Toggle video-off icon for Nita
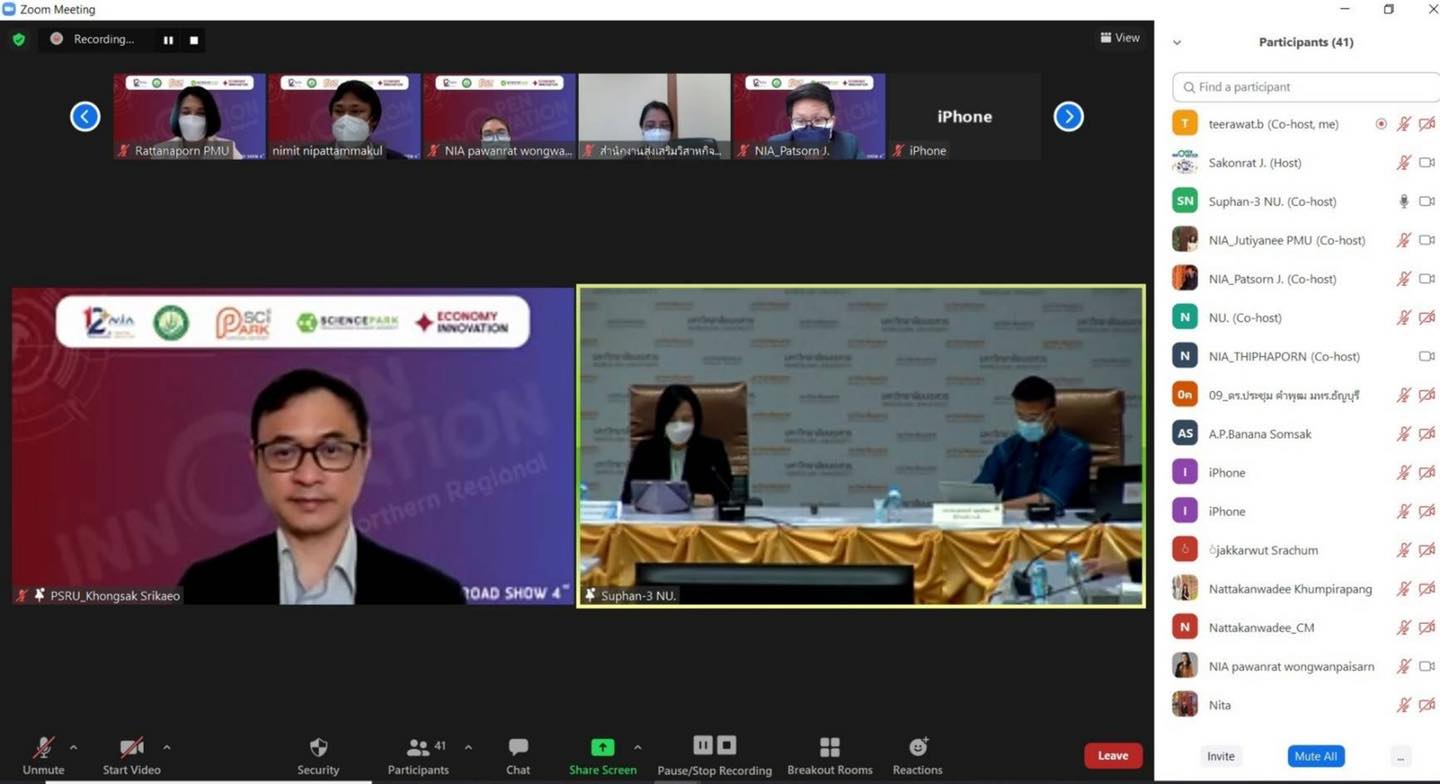The image size is (1440, 784). click(1427, 705)
